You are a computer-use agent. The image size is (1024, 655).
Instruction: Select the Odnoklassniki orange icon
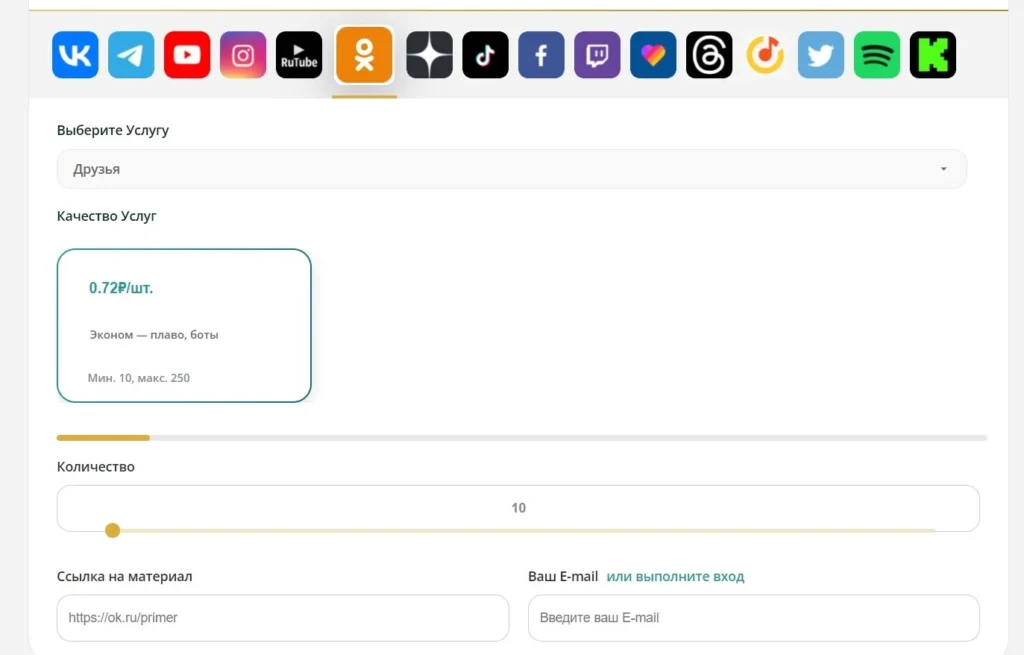click(x=364, y=55)
